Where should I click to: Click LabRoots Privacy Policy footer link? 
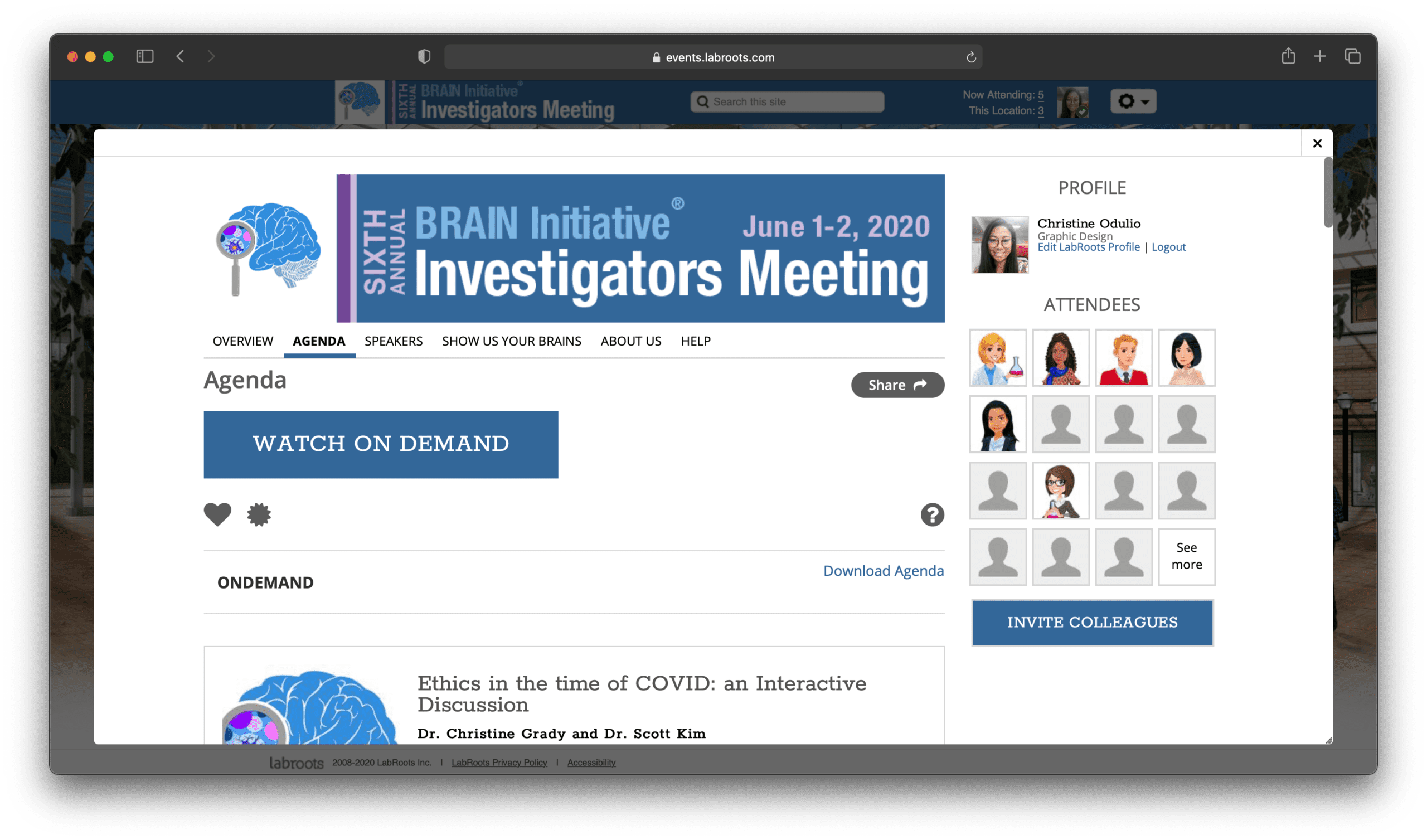point(499,763)
